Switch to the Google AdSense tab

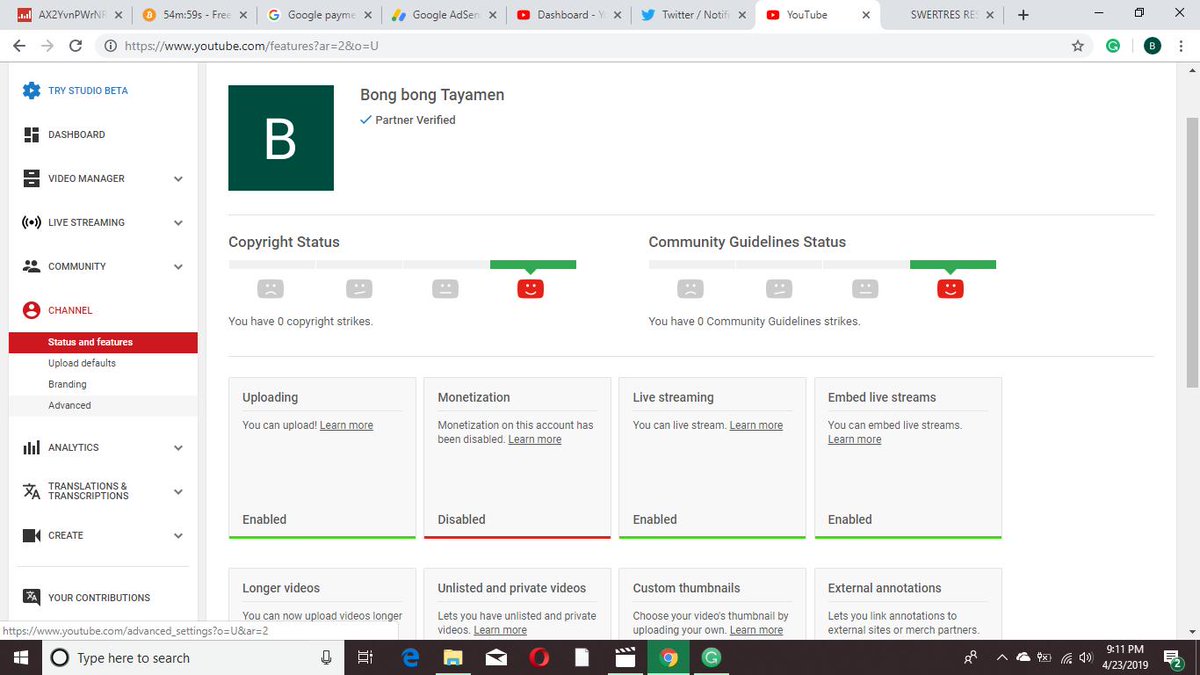442,15
